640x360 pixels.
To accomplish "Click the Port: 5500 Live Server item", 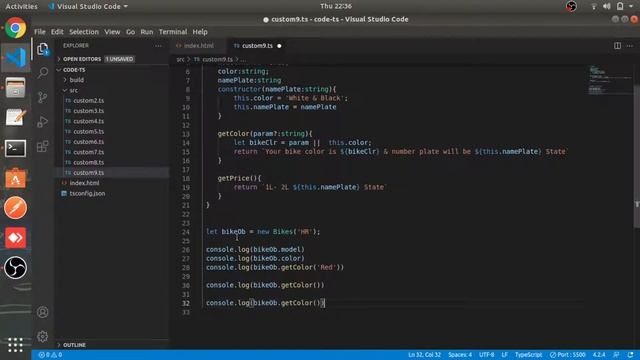I will point(567,355).
